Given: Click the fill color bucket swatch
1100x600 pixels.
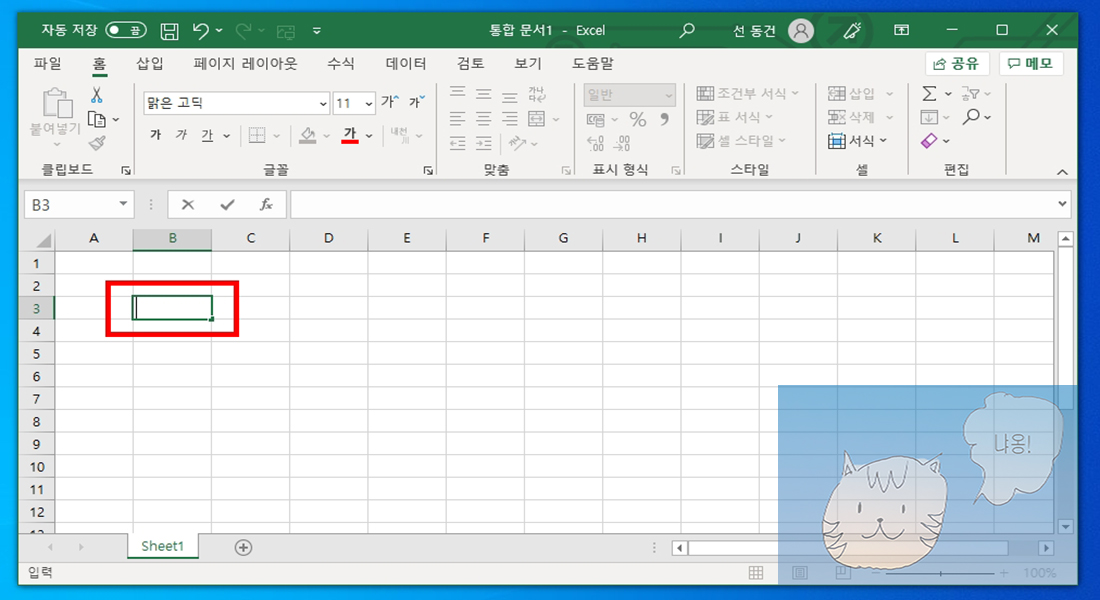Looking at the screenshot, I should [307, 135].
